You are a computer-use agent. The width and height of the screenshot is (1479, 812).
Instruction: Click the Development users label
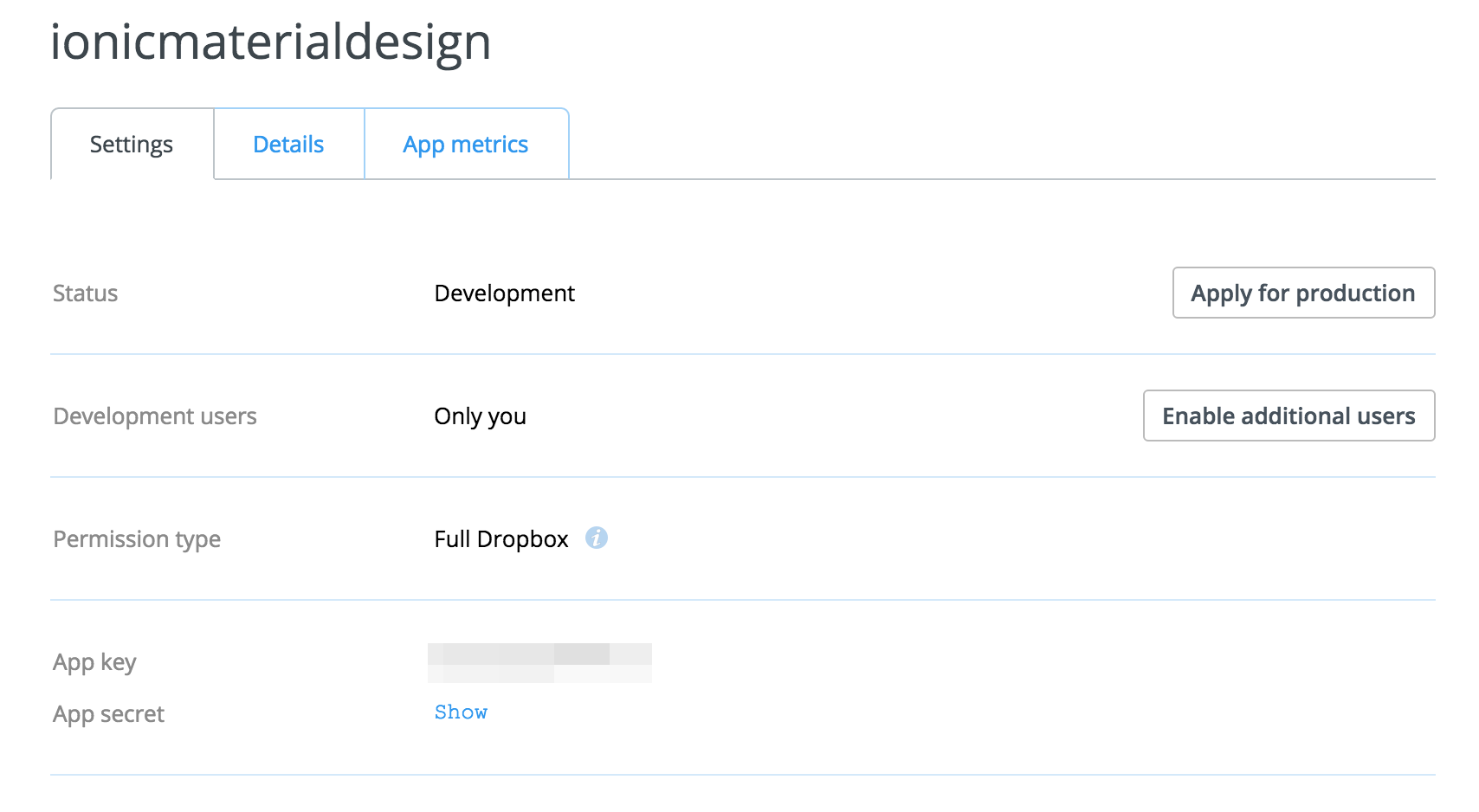coord(155,416)
